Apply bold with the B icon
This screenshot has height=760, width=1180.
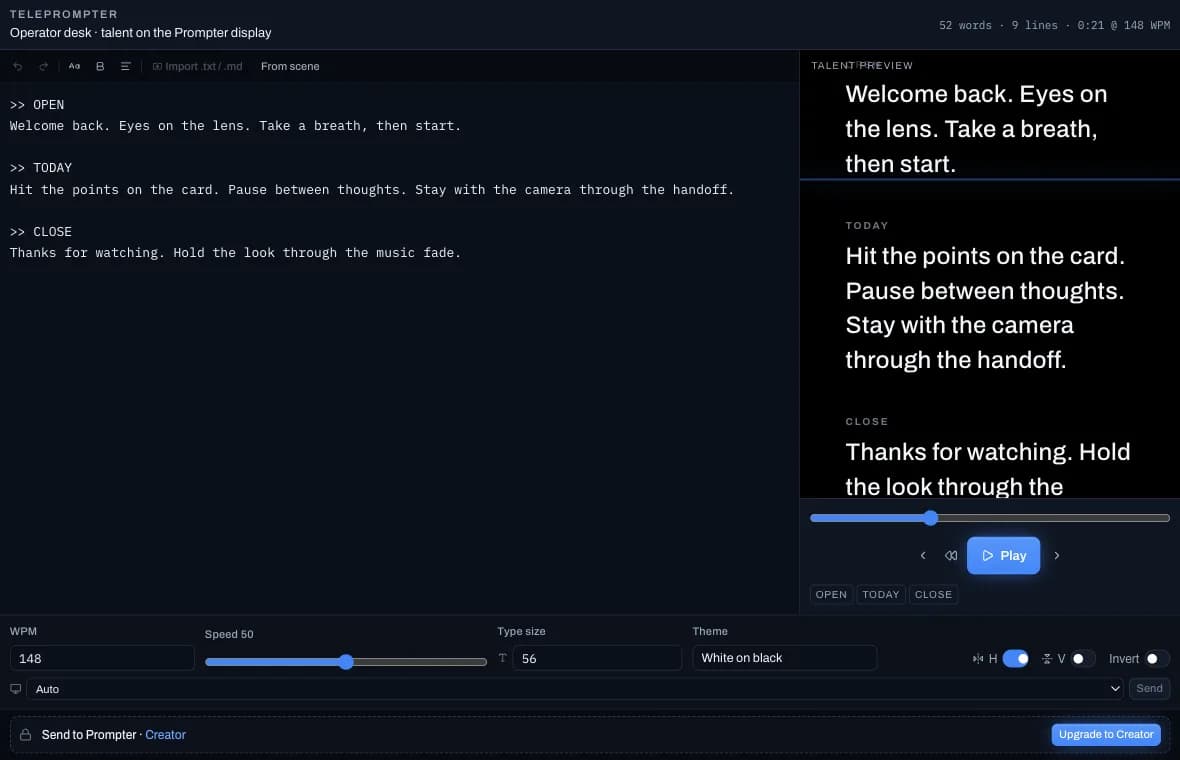pos(100,66)
